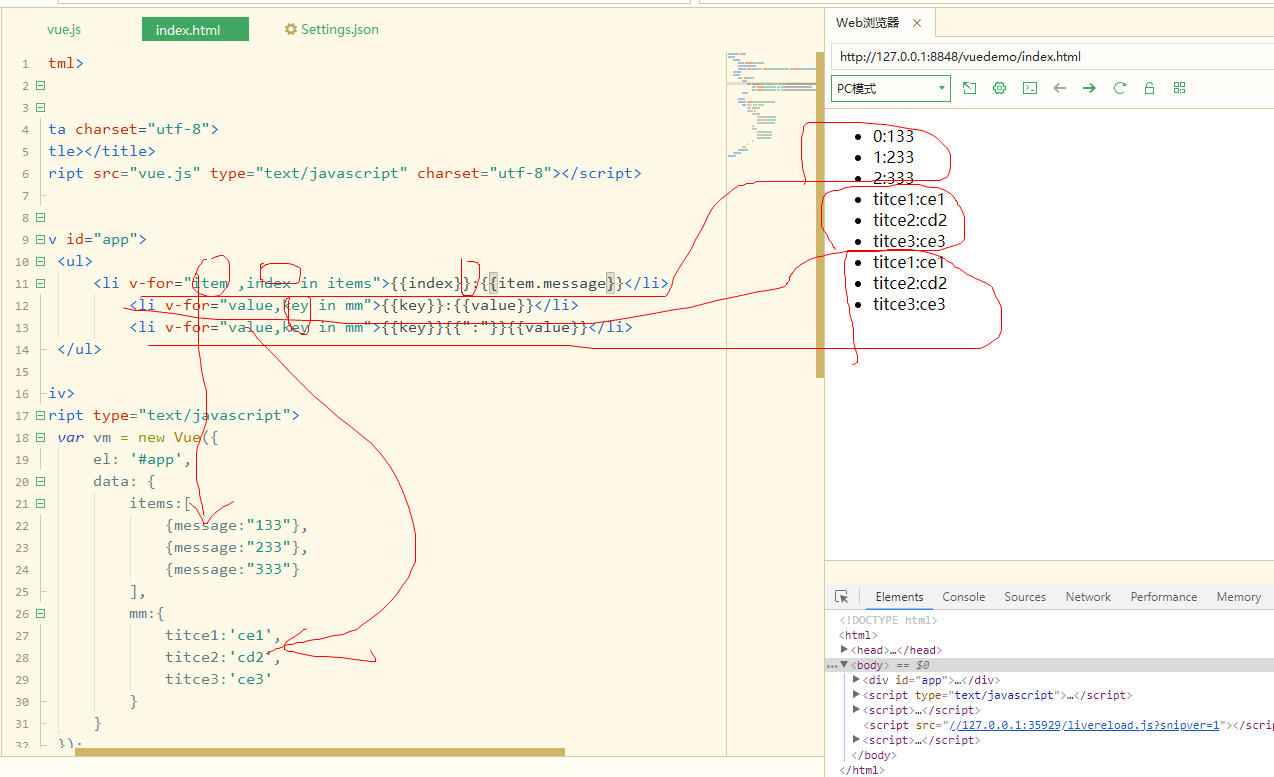Image resolution: width=1274 pixels, height=777 pixels.
Task: Click the gear icon on Settings.json tab
Action: click(291, 29)
